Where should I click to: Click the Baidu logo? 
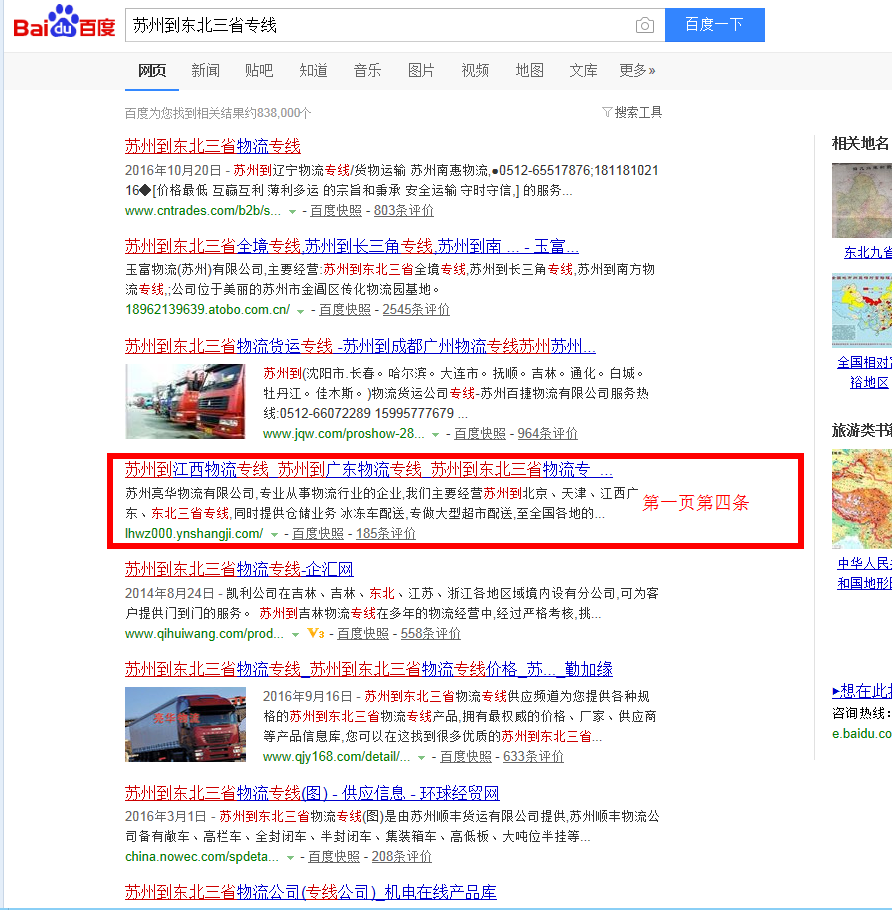(x=64, y=22)
